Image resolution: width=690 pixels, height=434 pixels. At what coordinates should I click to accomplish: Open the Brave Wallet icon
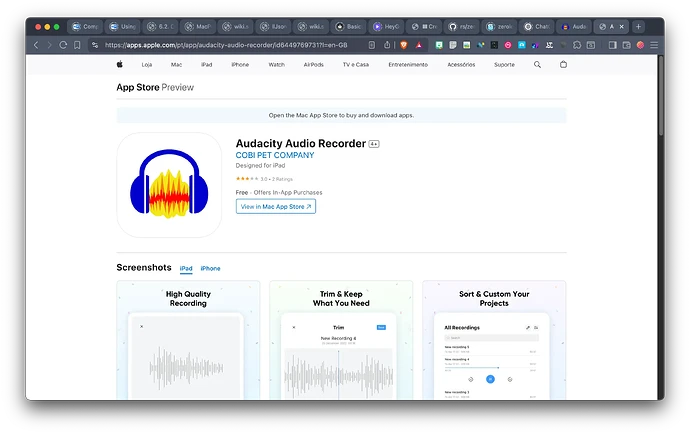[627, 45]
